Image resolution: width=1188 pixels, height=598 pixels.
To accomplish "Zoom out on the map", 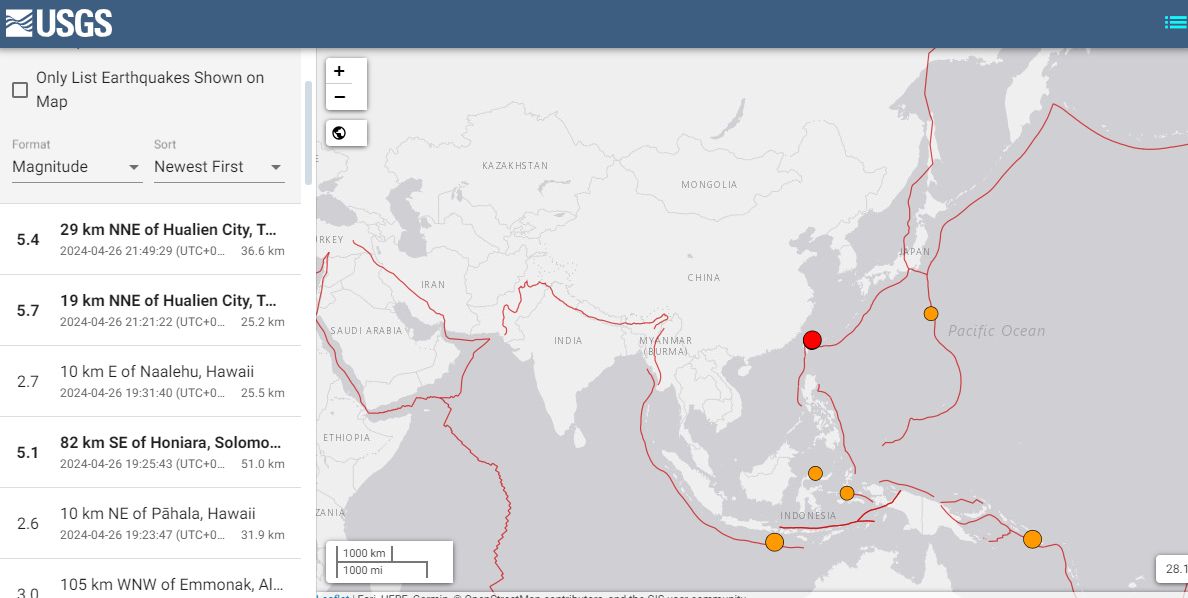I will (x=339, y=97).
